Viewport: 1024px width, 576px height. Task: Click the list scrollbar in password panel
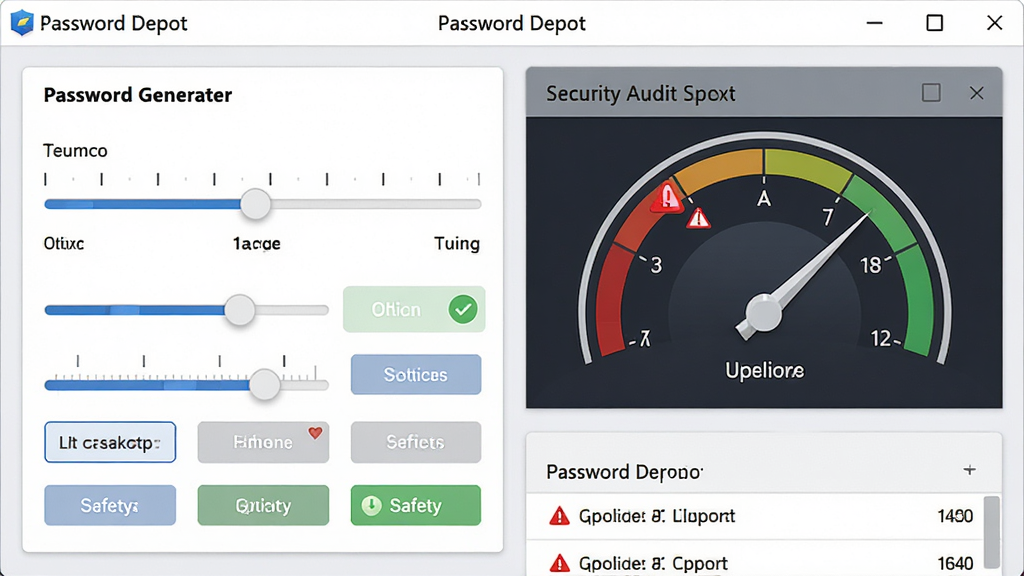click(991, 532)
